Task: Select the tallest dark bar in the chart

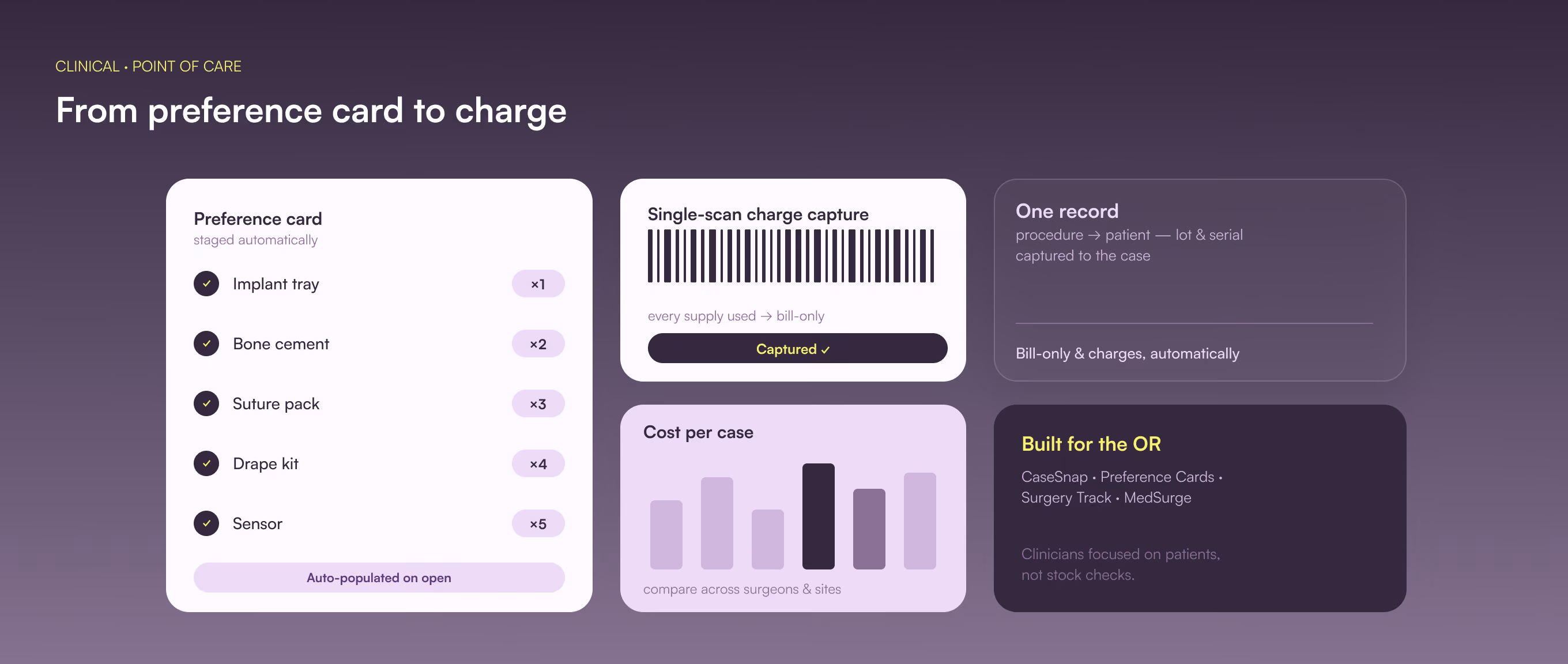Action: click(x=818, y=516)
